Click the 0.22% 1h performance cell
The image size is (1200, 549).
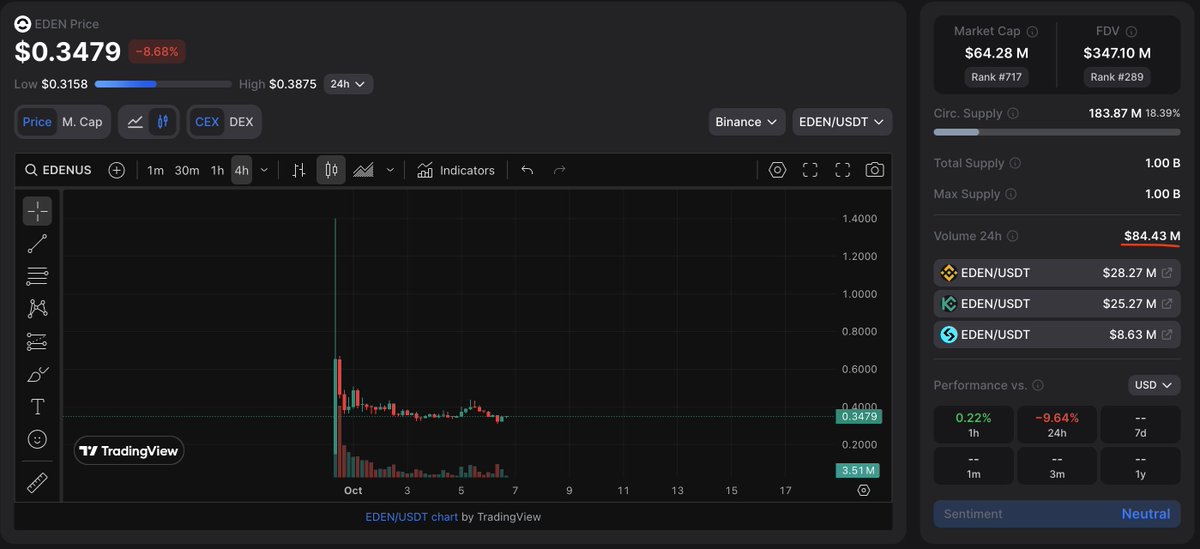pyautogui.click(x=973, y=425)
